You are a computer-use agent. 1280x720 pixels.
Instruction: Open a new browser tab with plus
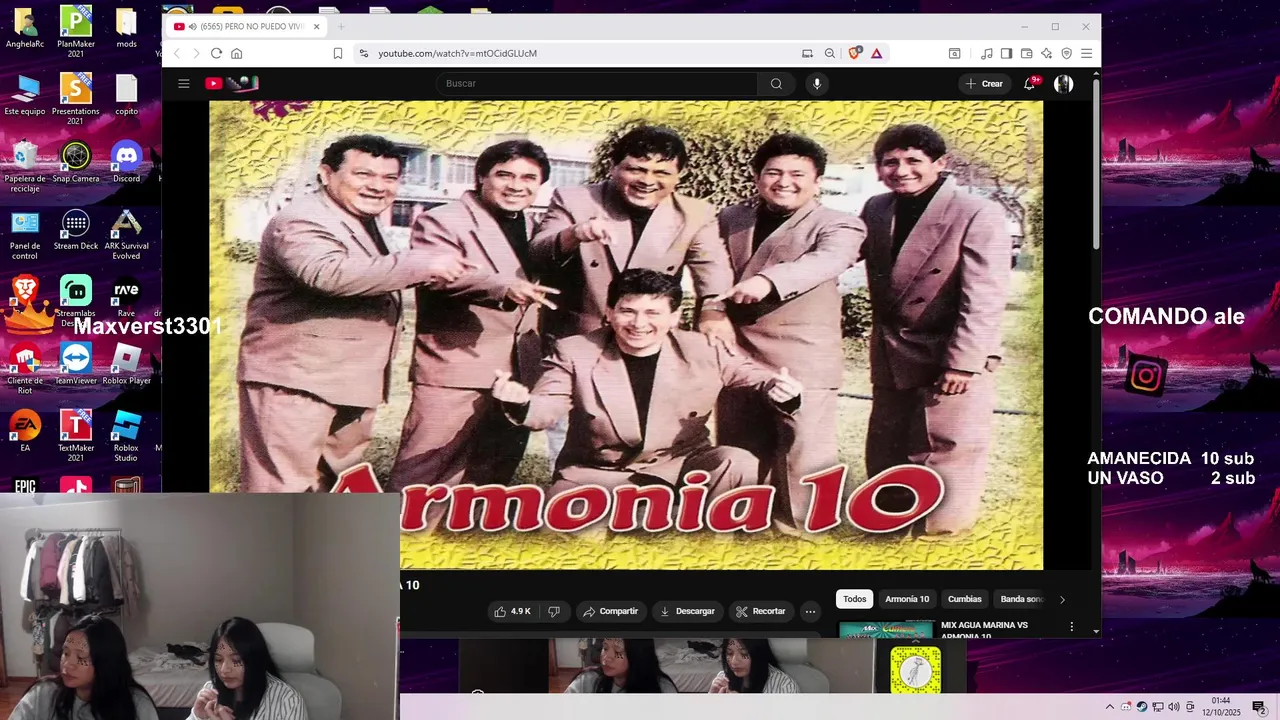tap(341, 27)
